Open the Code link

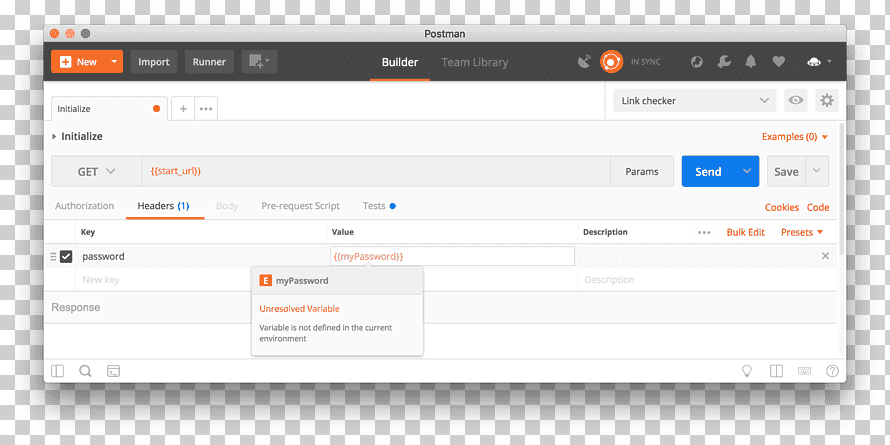point(818,207)
